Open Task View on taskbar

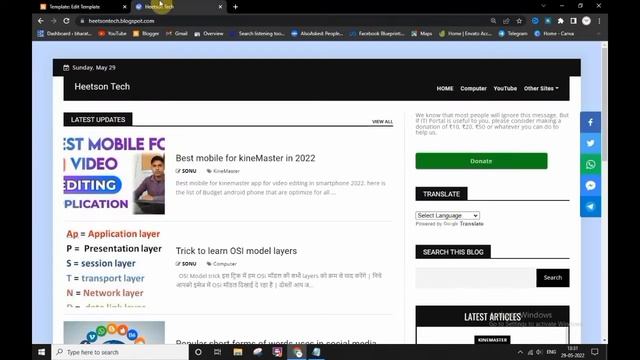click(218, 352)
